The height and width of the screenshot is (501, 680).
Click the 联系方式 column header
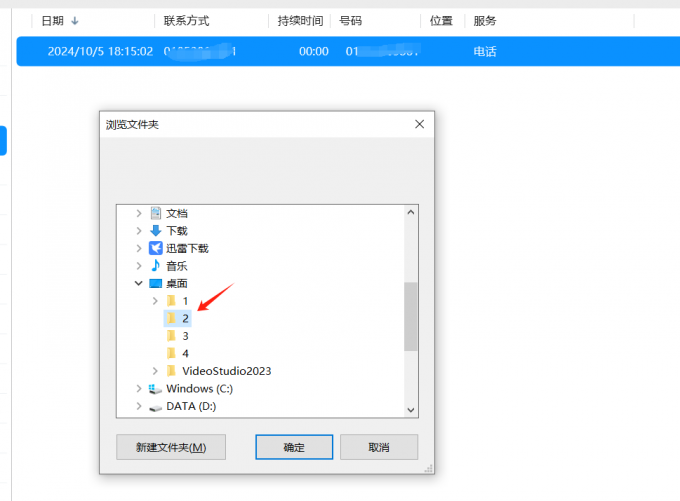(x=186, y=20)
